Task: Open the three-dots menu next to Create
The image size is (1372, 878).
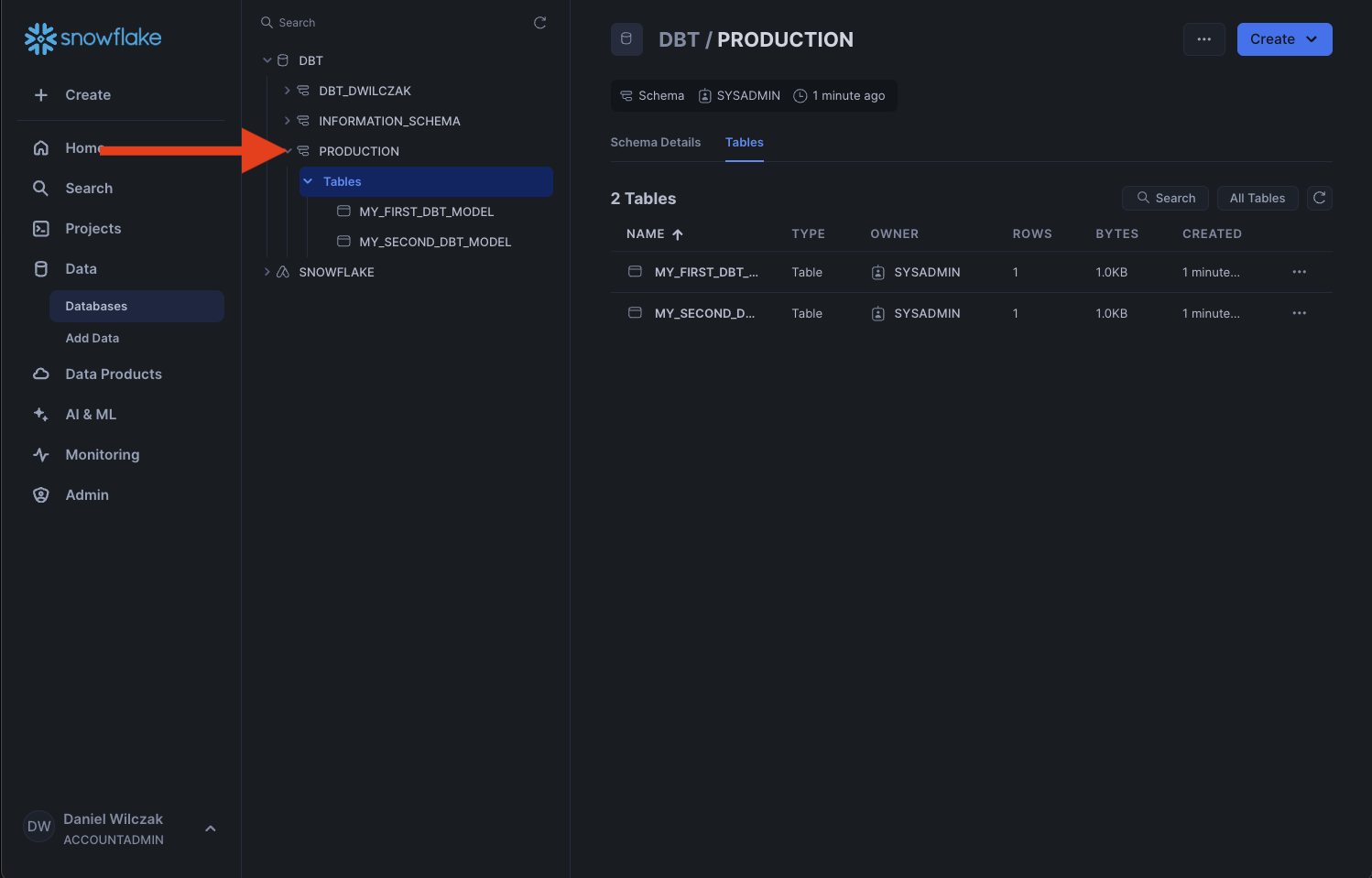Action: coord(1204,39)
